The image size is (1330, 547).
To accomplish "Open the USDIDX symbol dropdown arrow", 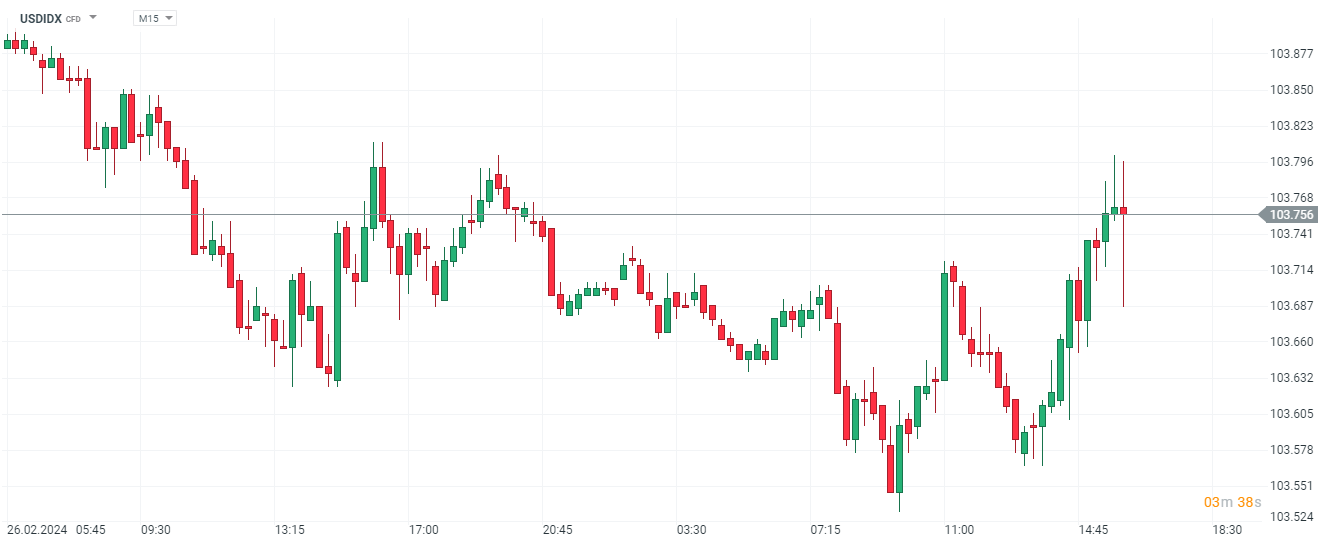I will tap(93, 18).
